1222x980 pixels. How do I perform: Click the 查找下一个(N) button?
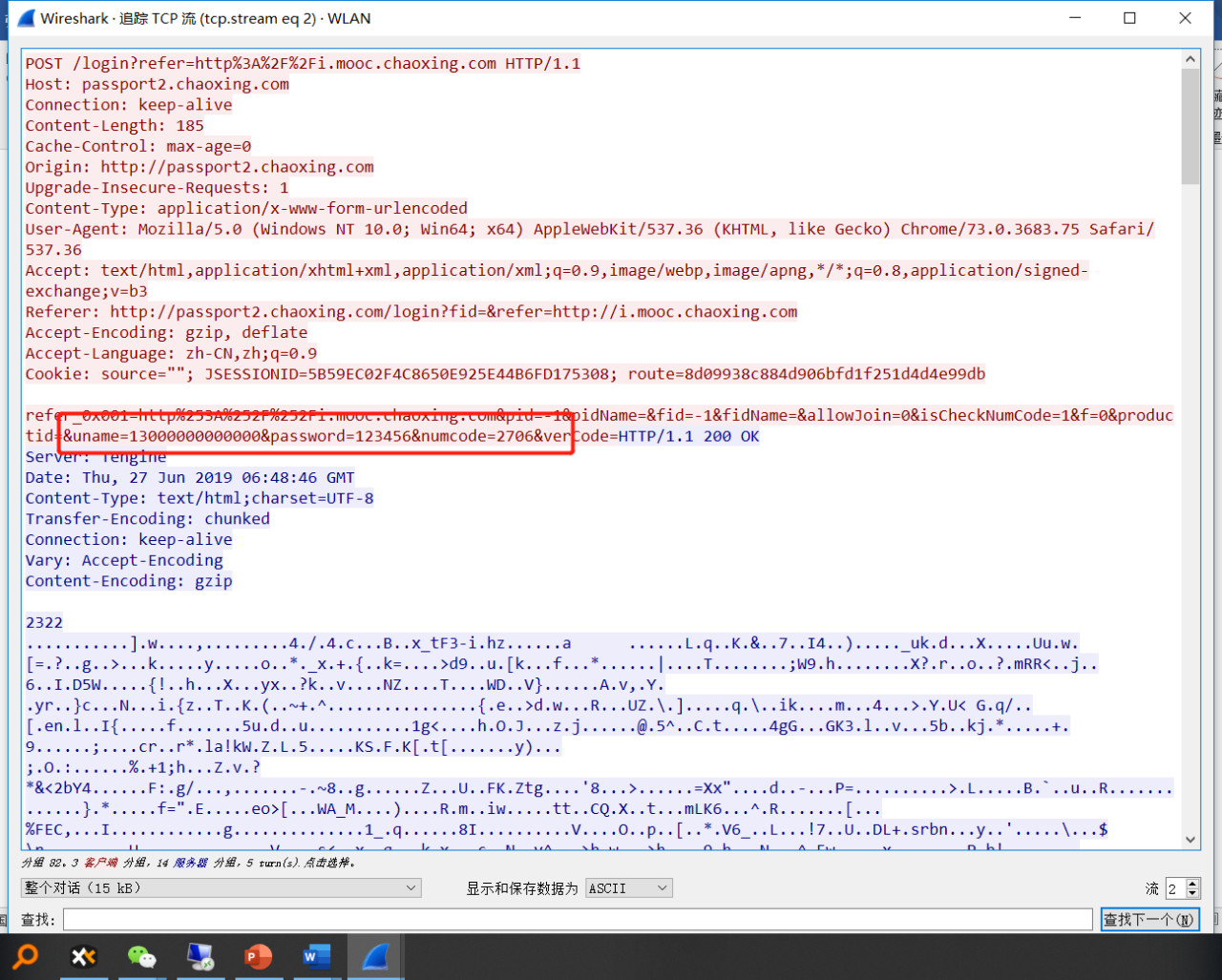click(x=1149, y=919)
